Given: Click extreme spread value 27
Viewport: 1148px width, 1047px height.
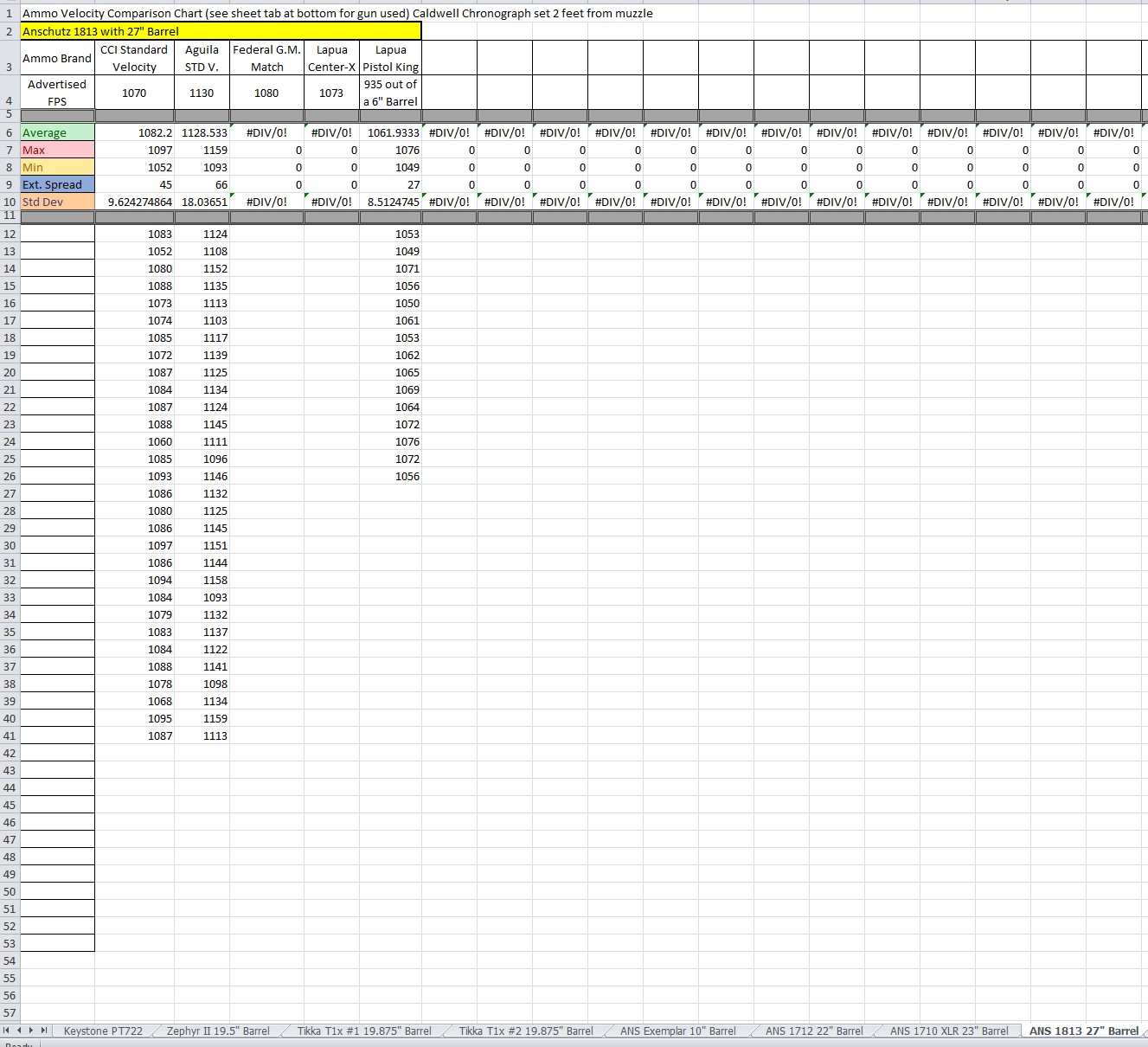Looking at the screenshot, I should pos(390,184).
